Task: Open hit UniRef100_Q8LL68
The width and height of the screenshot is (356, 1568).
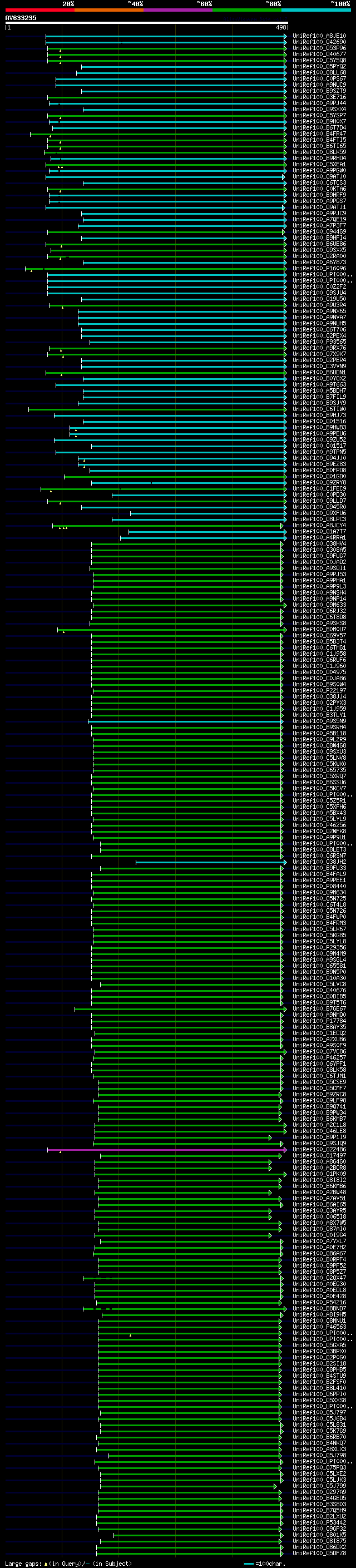Action: [319, 72]
